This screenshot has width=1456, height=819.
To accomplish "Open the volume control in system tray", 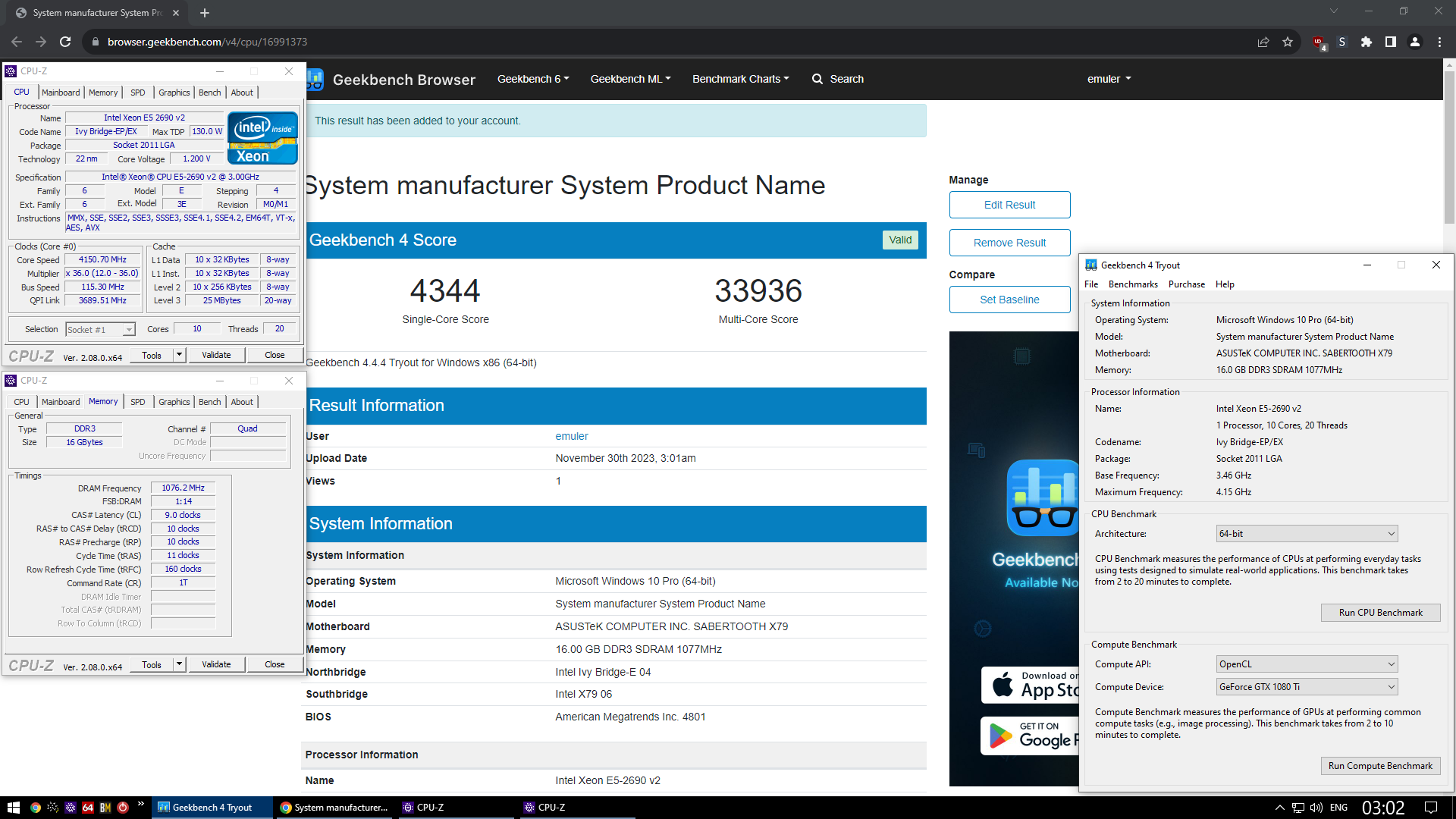I will tap(1316, 808).
